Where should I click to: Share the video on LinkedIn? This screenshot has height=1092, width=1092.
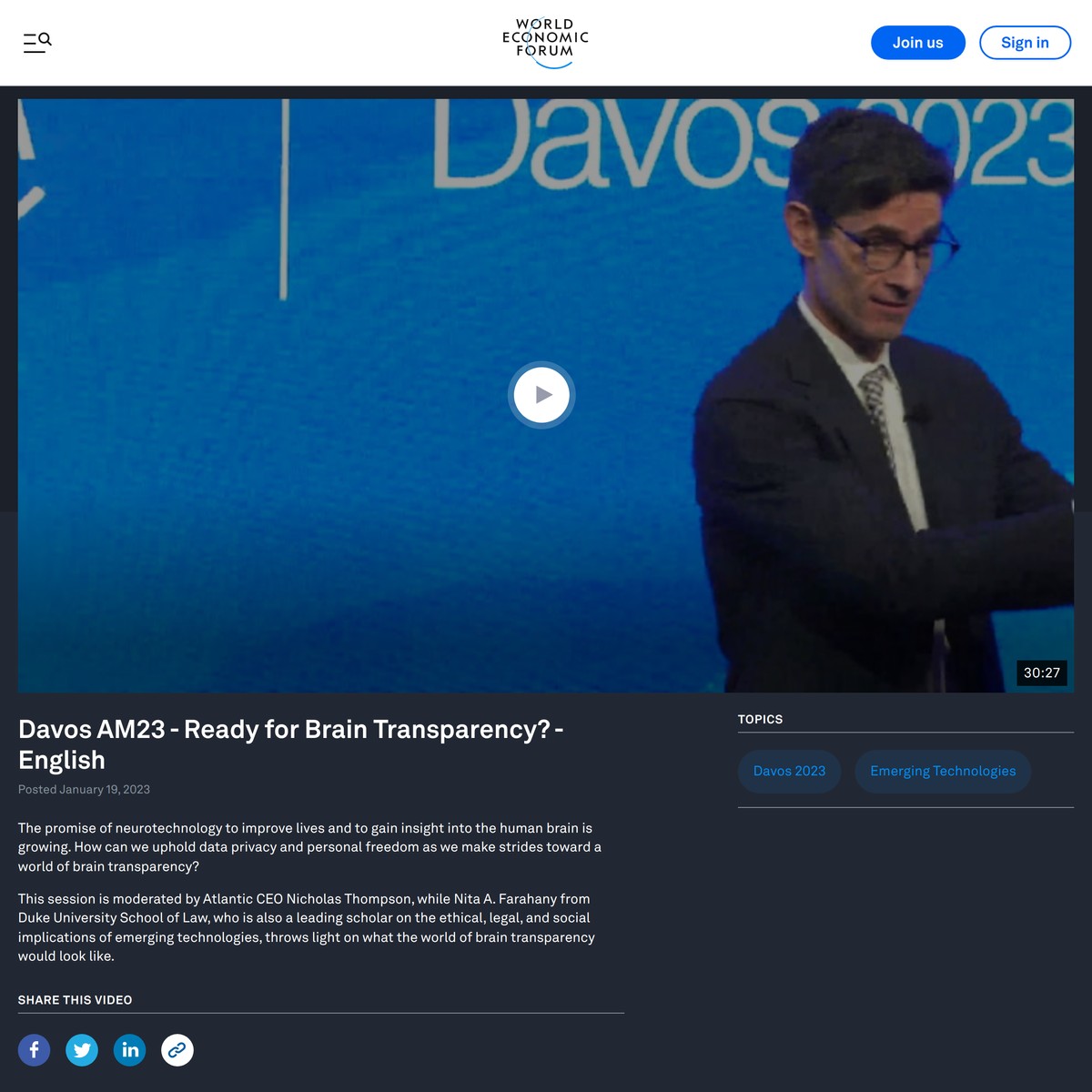point(129,1050)
